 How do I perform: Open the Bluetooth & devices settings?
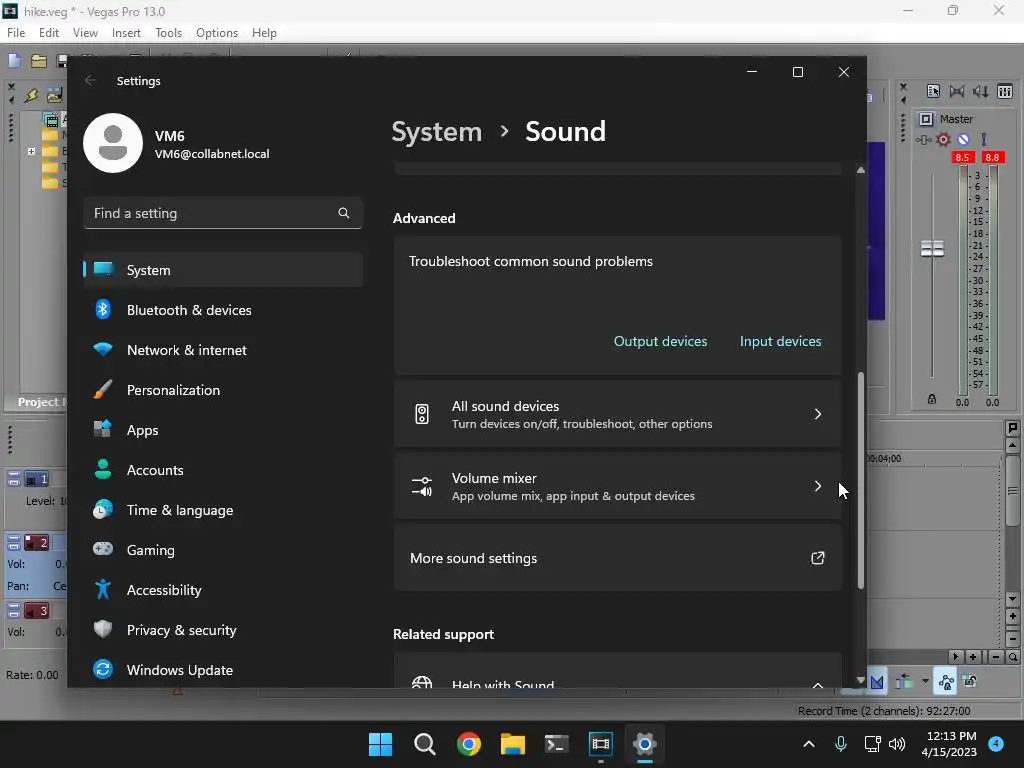(223, 310)
